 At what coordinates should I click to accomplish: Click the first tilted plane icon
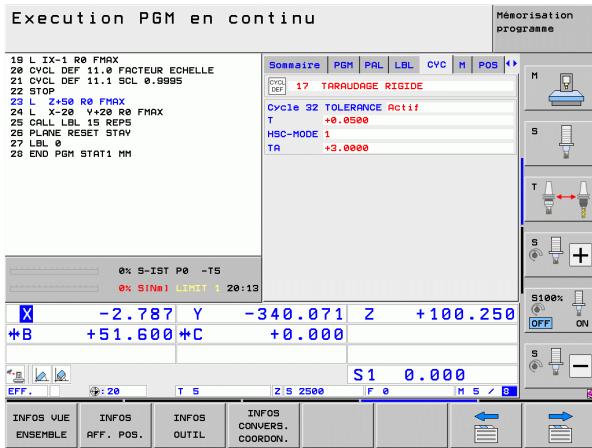(x=41, y=374)
